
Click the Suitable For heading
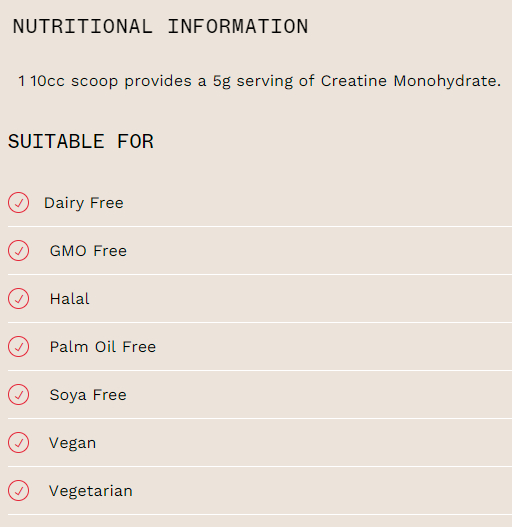[81, 141]
